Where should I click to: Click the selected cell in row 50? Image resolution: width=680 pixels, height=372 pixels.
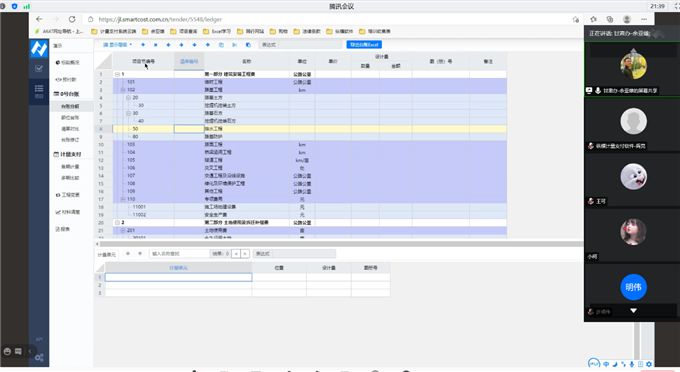pos(189,129)
